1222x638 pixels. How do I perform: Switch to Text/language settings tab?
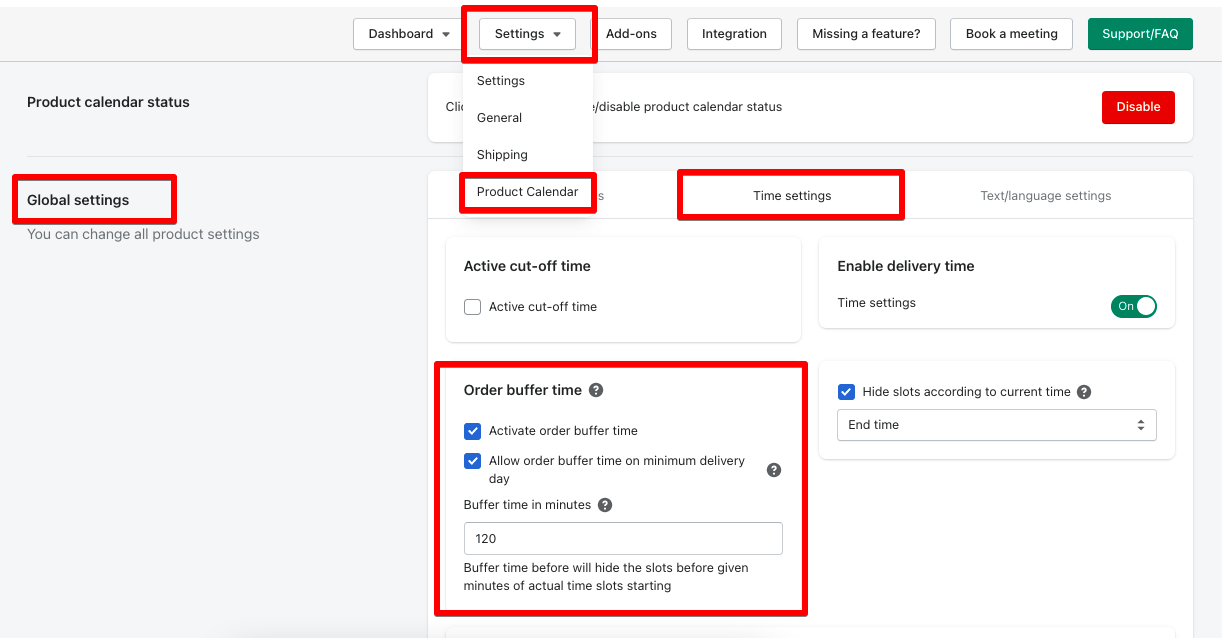coord(1045,196)
